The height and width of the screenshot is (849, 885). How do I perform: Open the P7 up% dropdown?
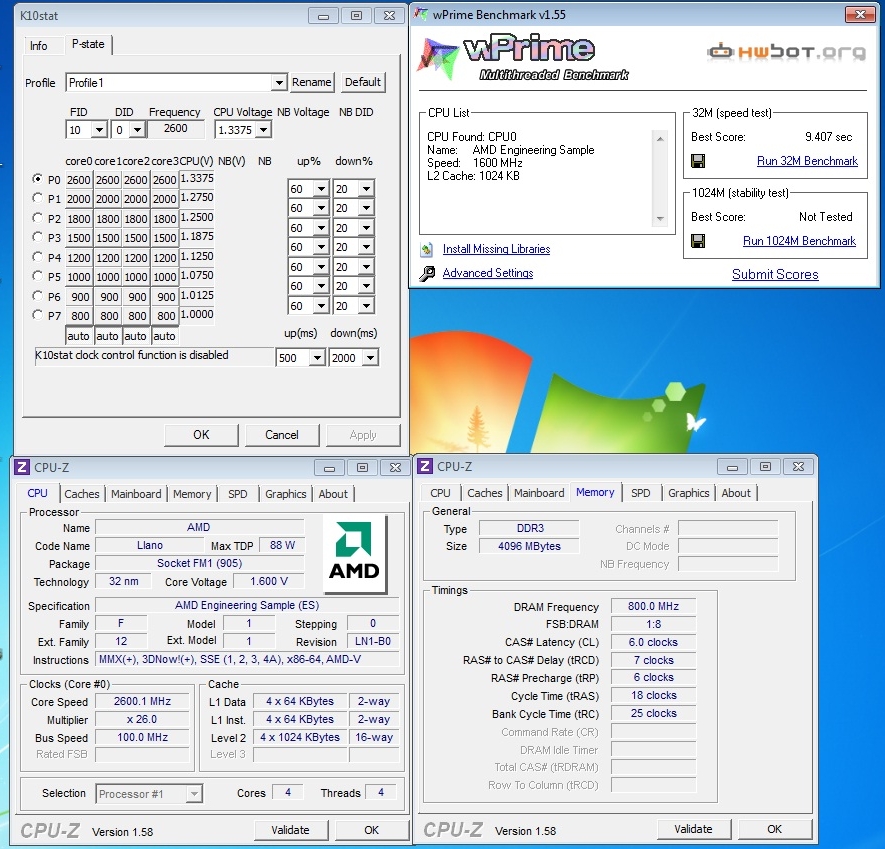click(321, 306)
